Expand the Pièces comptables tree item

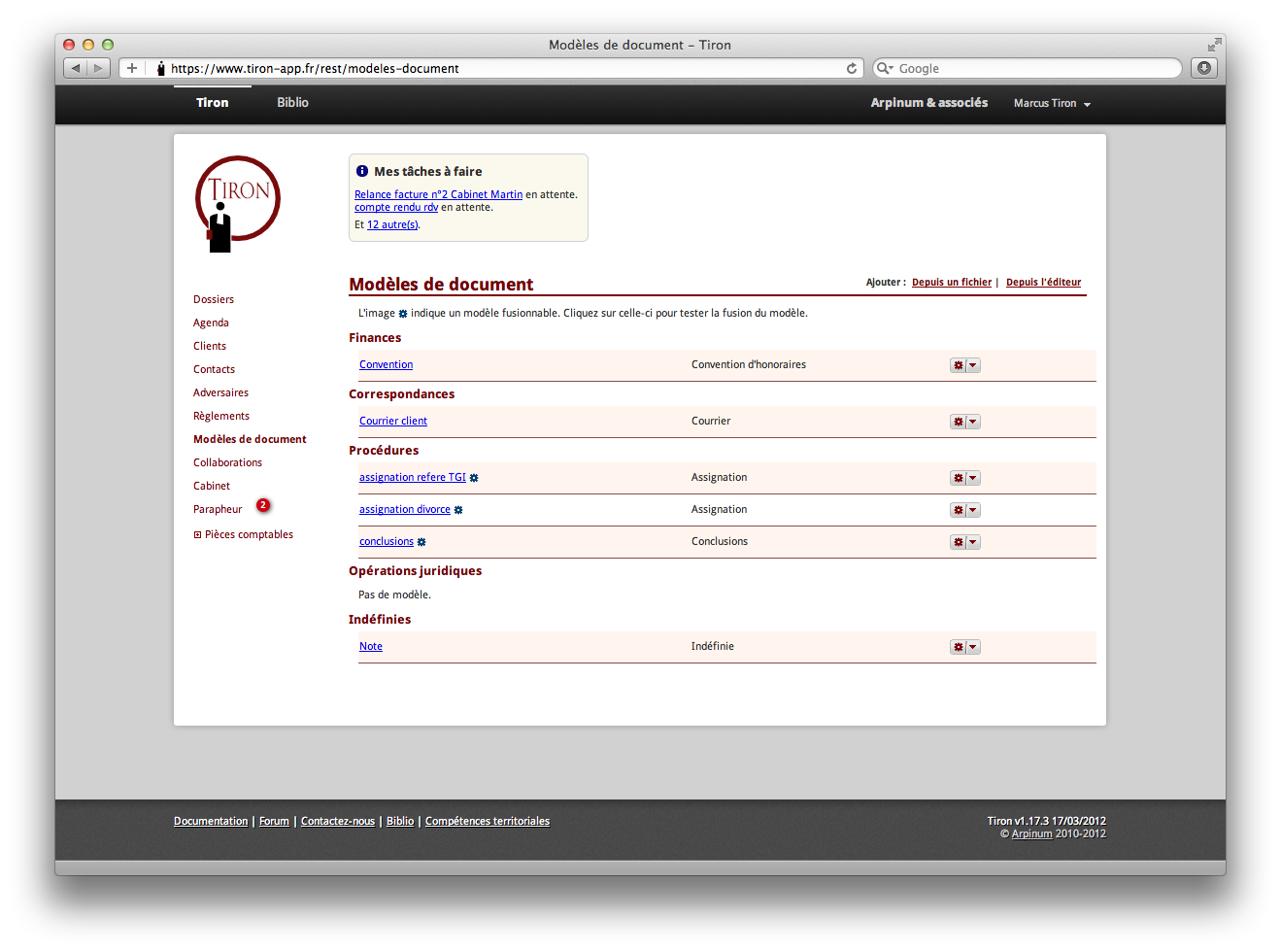pos(197,535)
